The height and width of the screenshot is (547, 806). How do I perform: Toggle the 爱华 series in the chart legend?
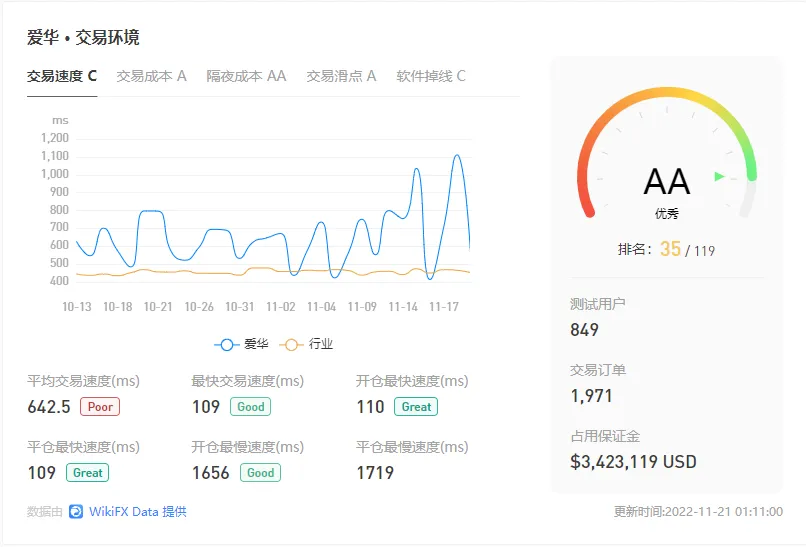[x=241, y=344]
